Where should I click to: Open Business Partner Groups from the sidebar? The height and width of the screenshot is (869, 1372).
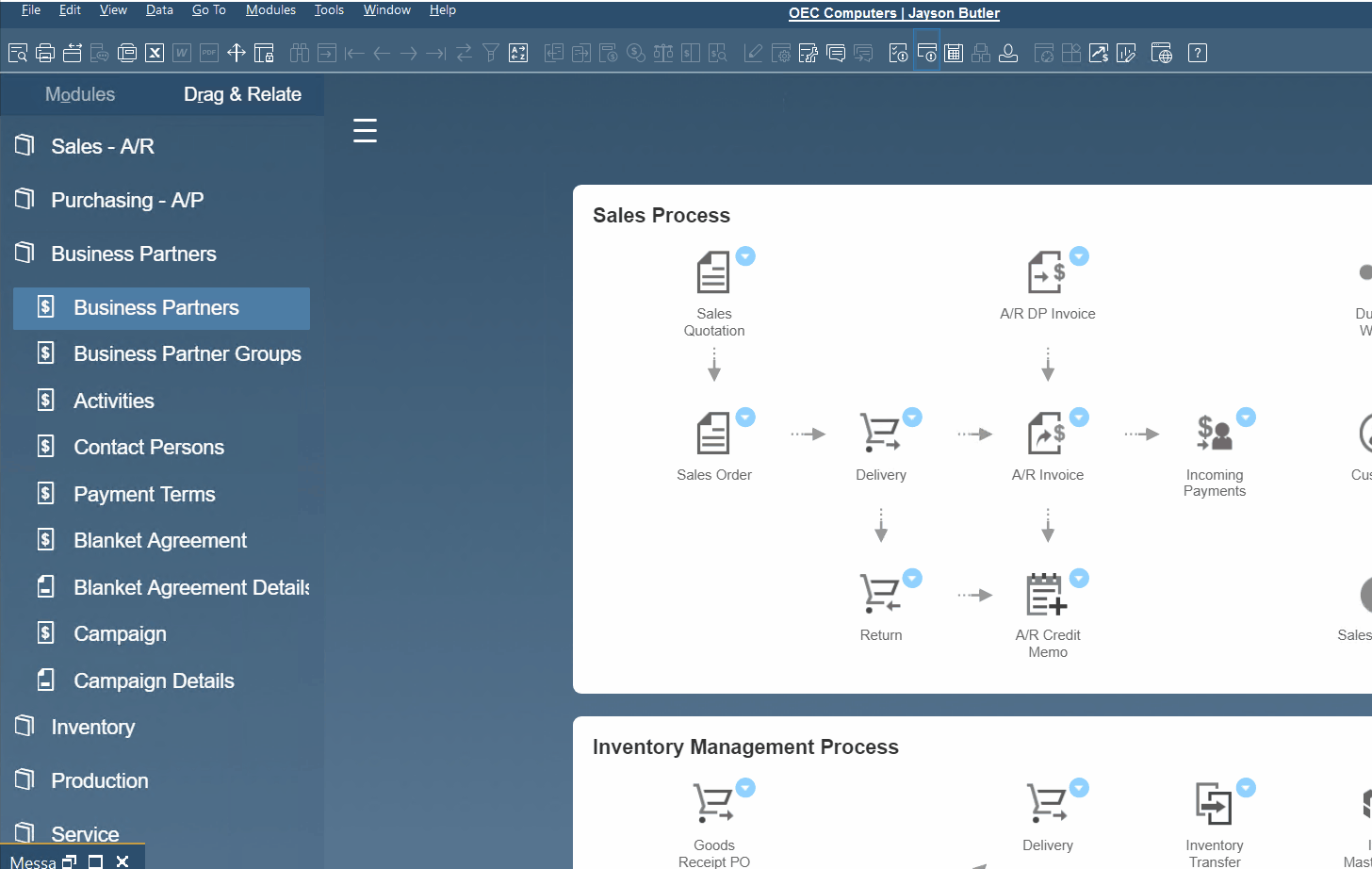pyautogui.click(x=187, y=354)
